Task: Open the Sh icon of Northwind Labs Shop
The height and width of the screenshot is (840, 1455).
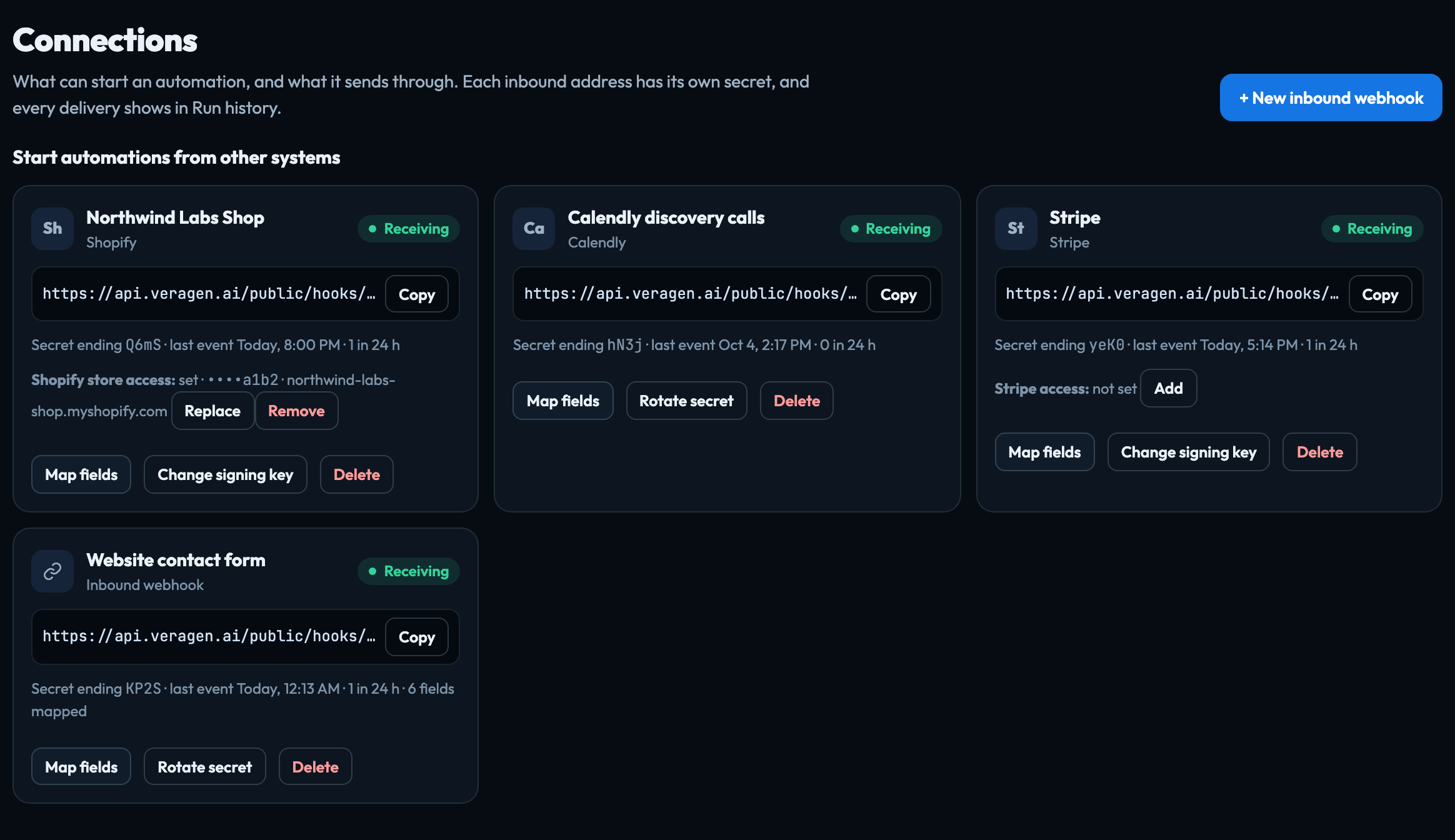Action: click(52, 229)
